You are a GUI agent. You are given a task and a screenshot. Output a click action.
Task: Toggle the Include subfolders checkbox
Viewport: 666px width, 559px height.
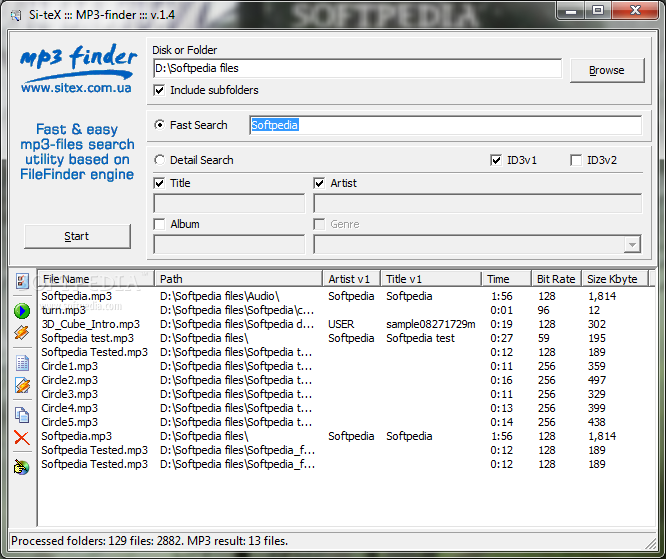(159, 90)
